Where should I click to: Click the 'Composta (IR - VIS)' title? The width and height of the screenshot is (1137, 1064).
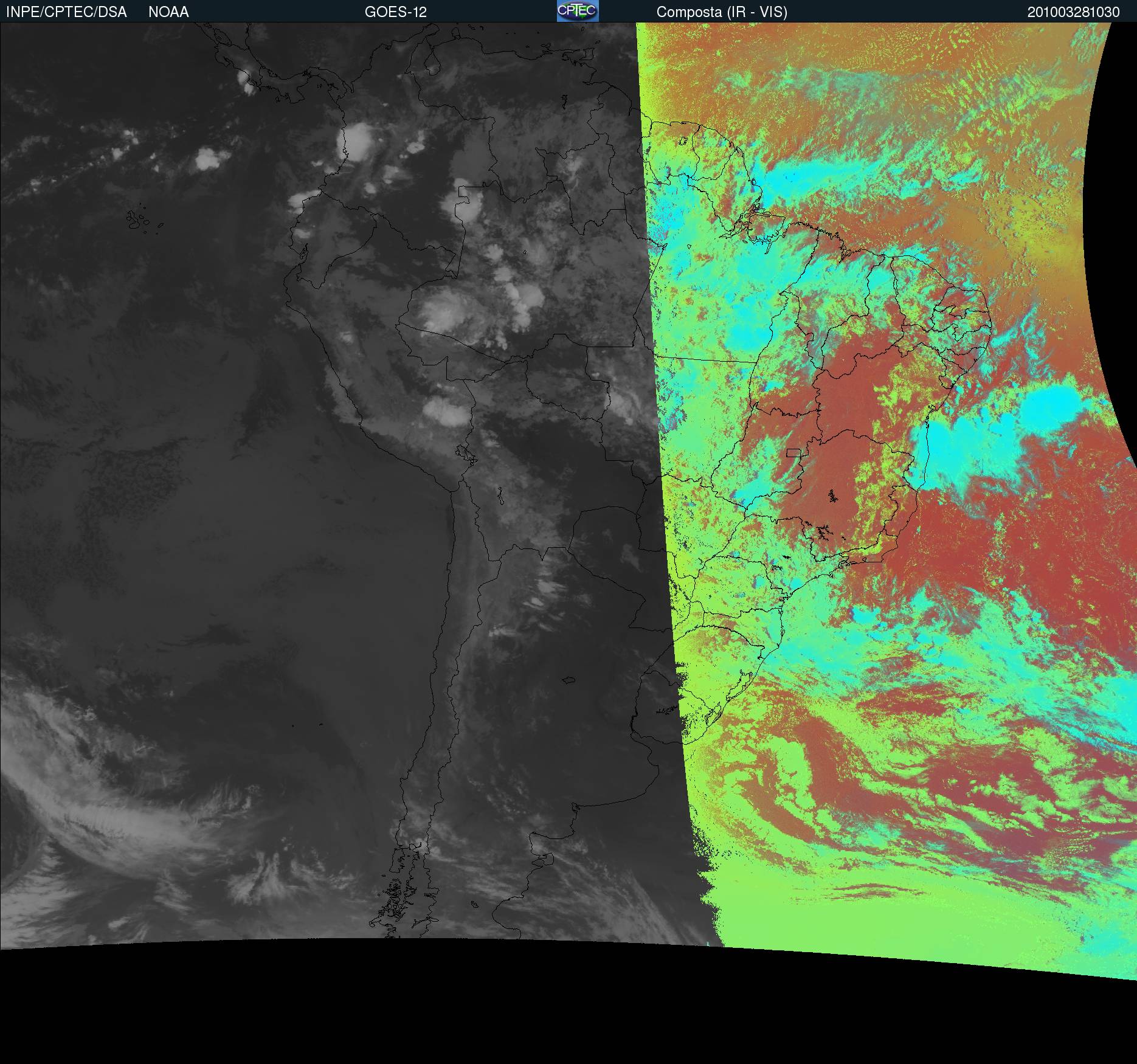[x=722, y=12]
